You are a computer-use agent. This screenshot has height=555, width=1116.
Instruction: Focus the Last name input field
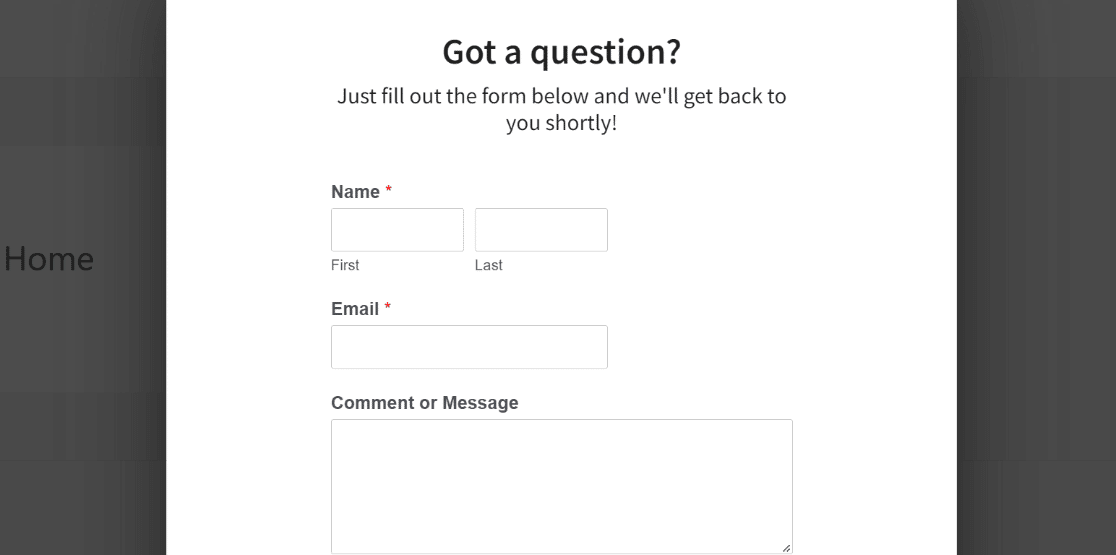click(x=541, y=230)
